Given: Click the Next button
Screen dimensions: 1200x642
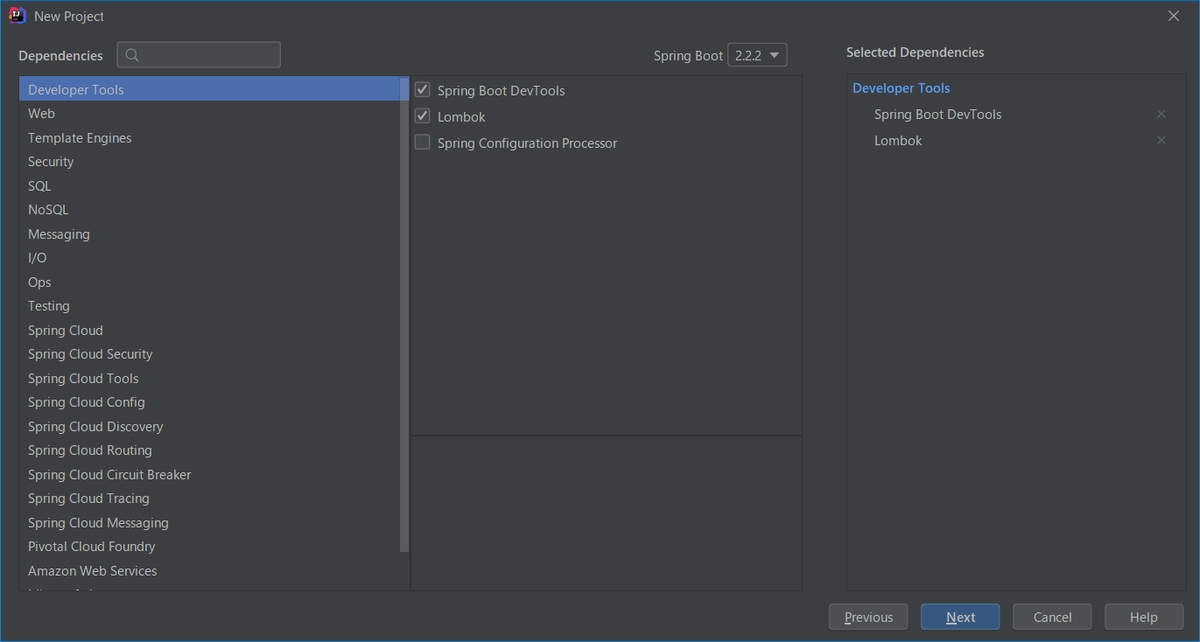Looking at the screenshot, I should click(960, 617).
